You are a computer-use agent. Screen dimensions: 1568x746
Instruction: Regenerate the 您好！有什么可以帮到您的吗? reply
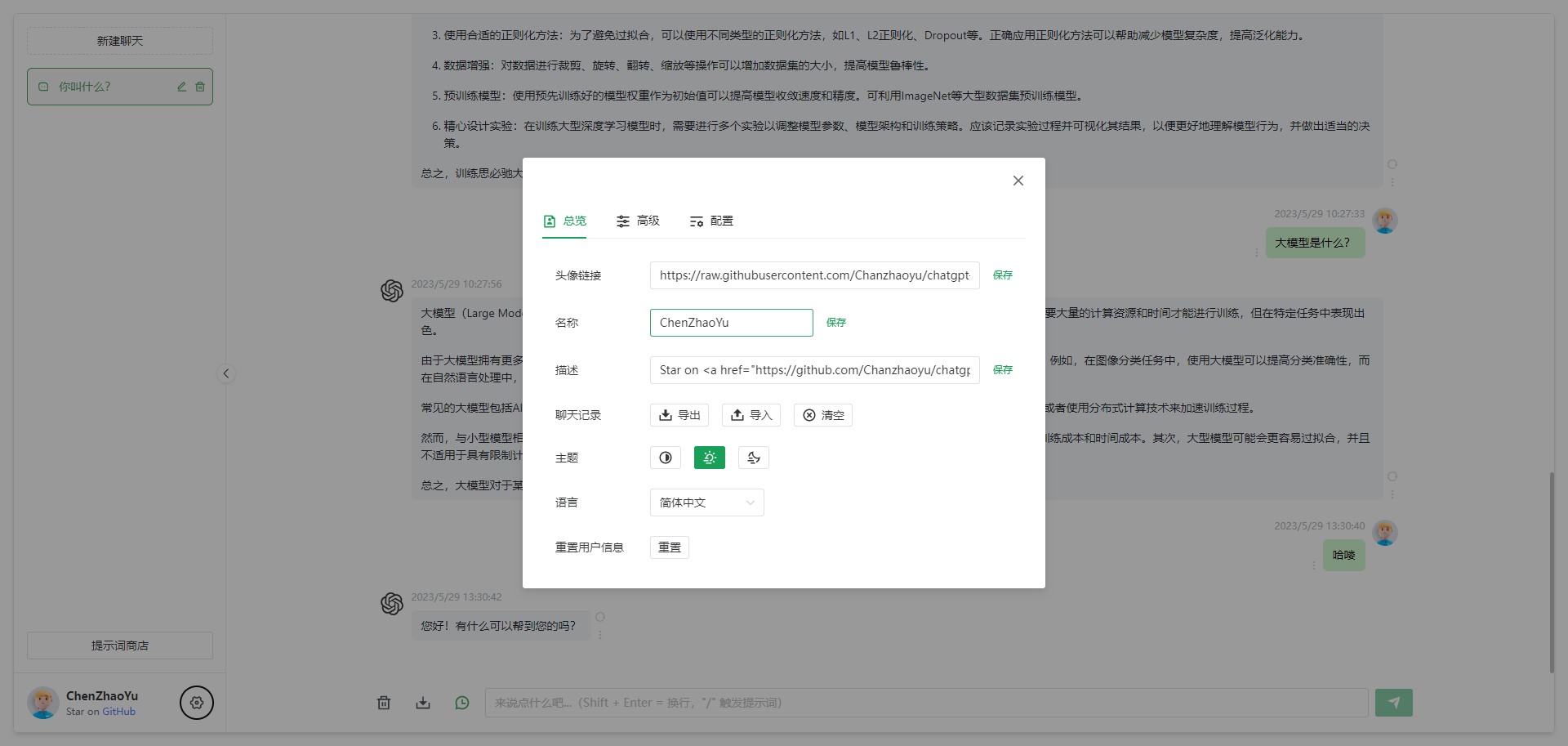click(600, 617)
